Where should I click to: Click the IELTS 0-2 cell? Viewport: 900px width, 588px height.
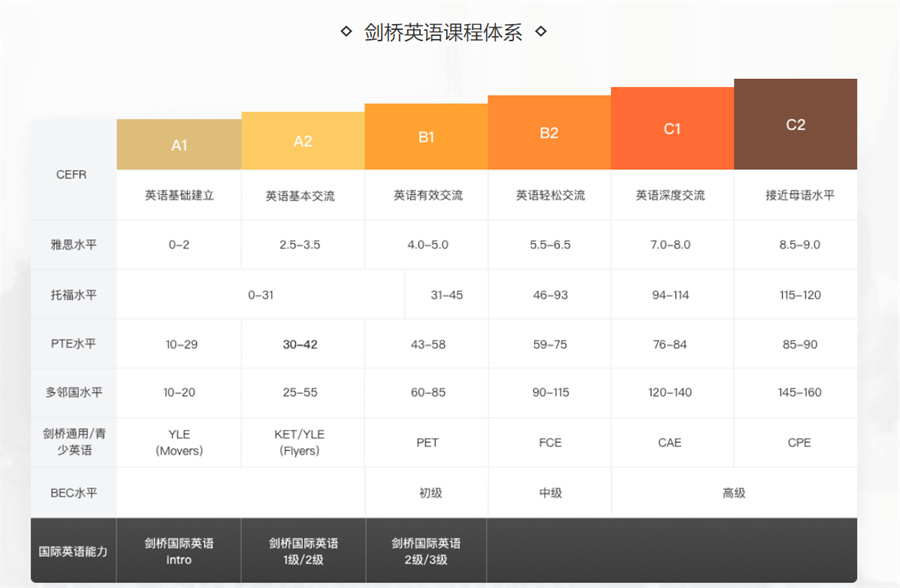coord(179,245)
